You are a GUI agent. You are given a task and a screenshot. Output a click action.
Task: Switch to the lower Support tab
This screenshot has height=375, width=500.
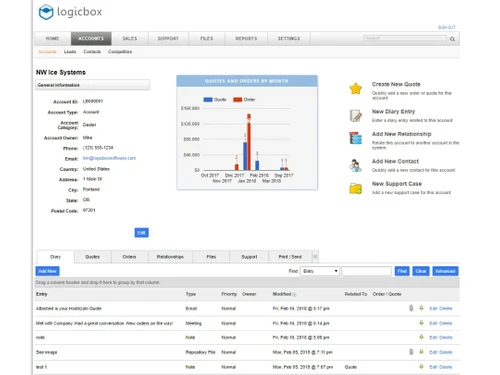point(249,257)
